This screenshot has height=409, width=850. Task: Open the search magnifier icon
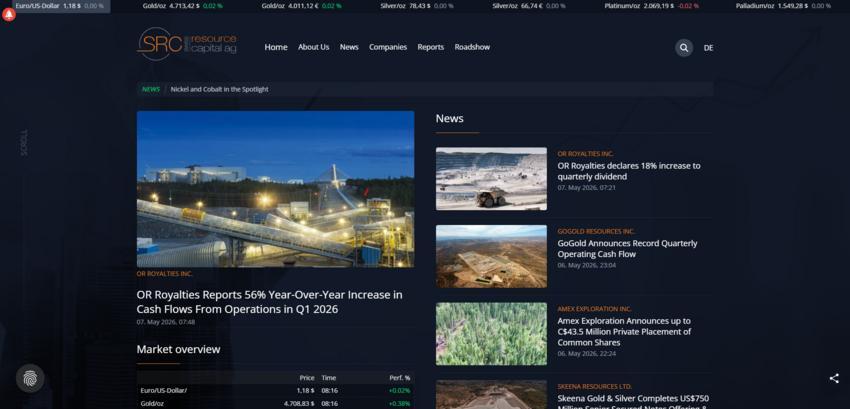point(684,48)
